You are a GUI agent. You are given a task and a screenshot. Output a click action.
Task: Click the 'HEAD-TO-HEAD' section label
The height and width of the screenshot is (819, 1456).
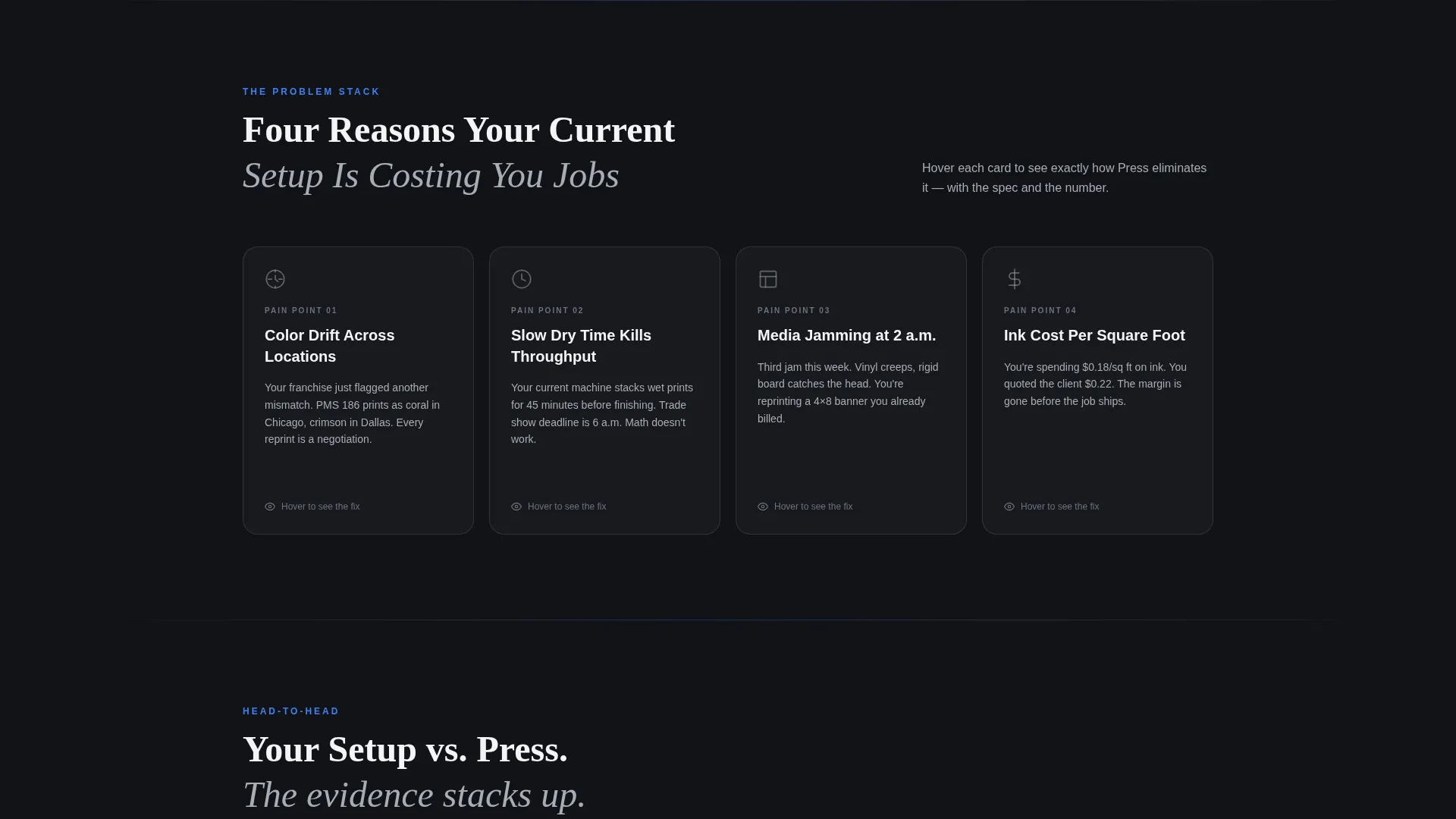click(291, 711)
